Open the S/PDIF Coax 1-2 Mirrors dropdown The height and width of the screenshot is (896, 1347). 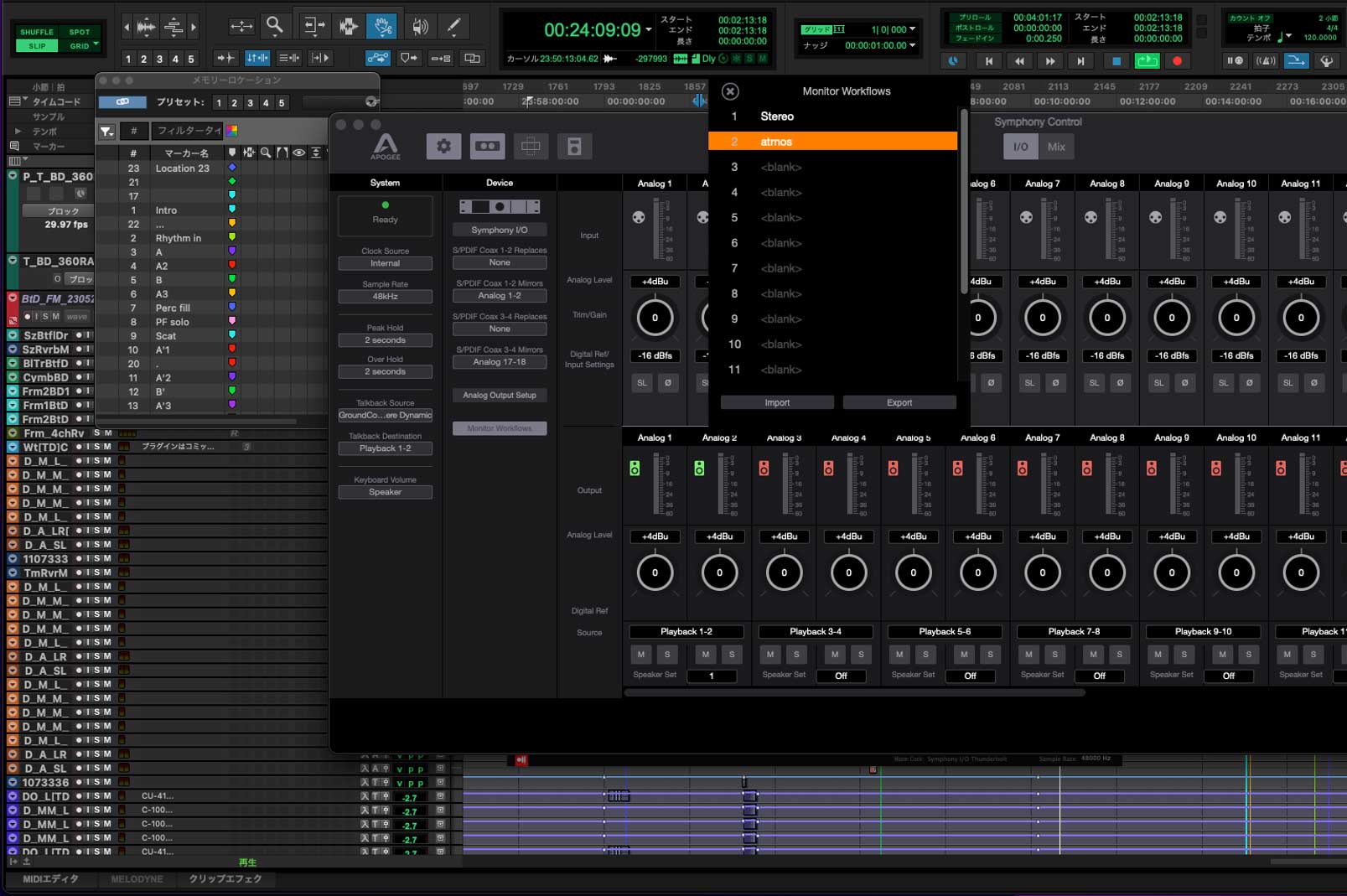[499, 295]
